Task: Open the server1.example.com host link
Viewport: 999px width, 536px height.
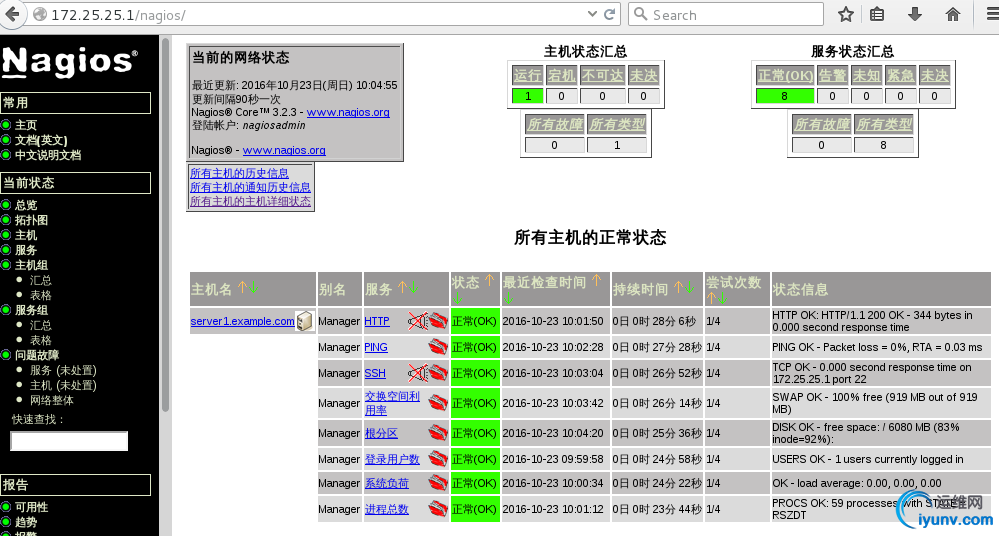Action: click(242, 321)
